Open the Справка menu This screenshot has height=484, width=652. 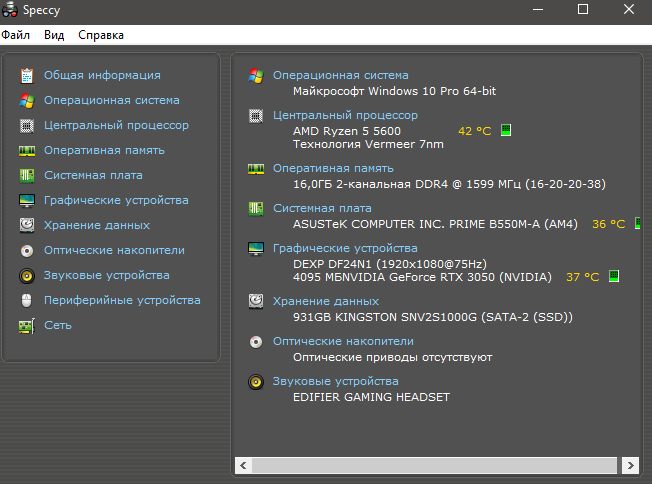coord(101,35)
